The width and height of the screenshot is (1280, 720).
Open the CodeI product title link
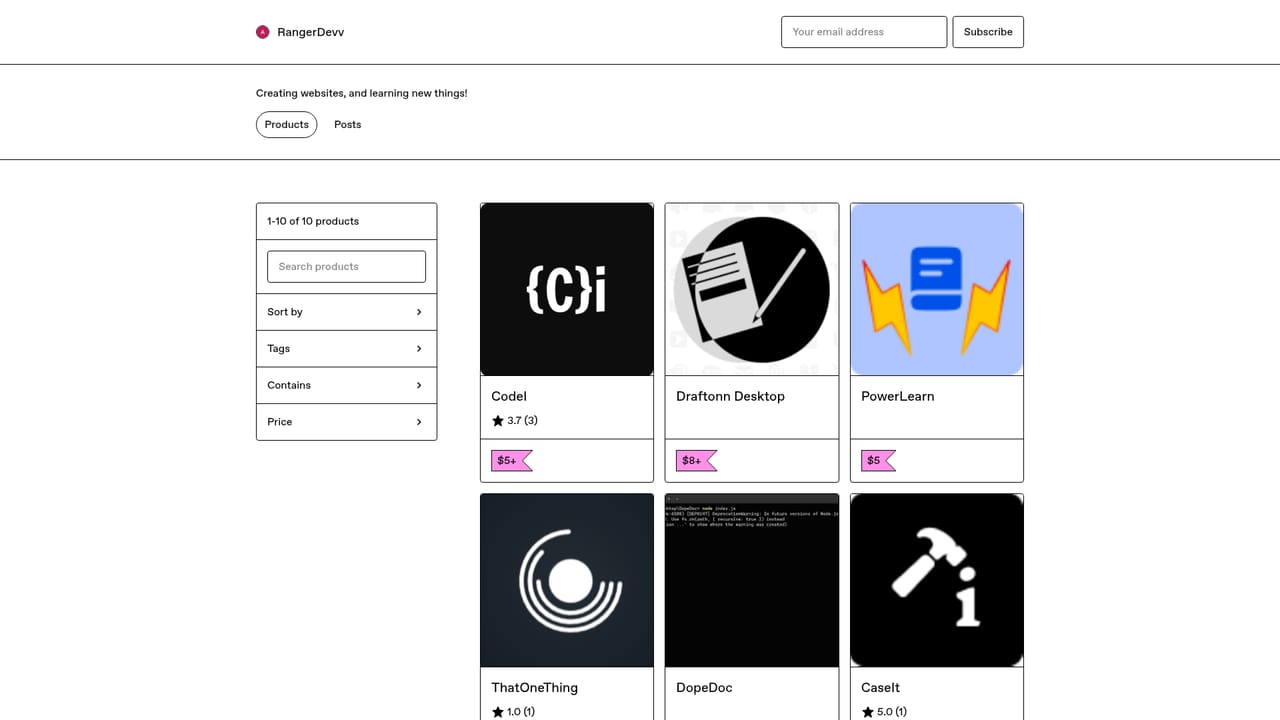click(x=509, y=397)
